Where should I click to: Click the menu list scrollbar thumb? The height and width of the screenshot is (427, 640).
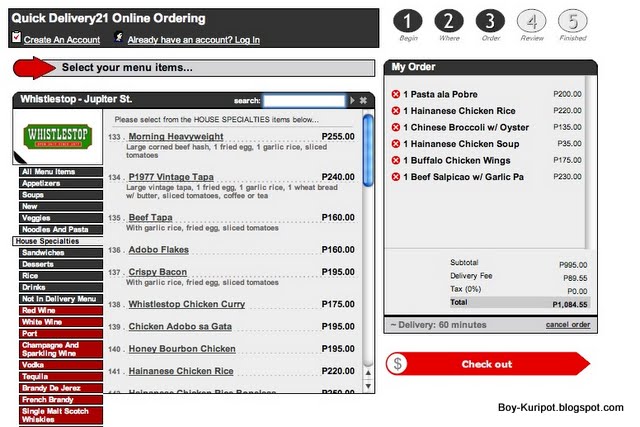pos(368,150)
